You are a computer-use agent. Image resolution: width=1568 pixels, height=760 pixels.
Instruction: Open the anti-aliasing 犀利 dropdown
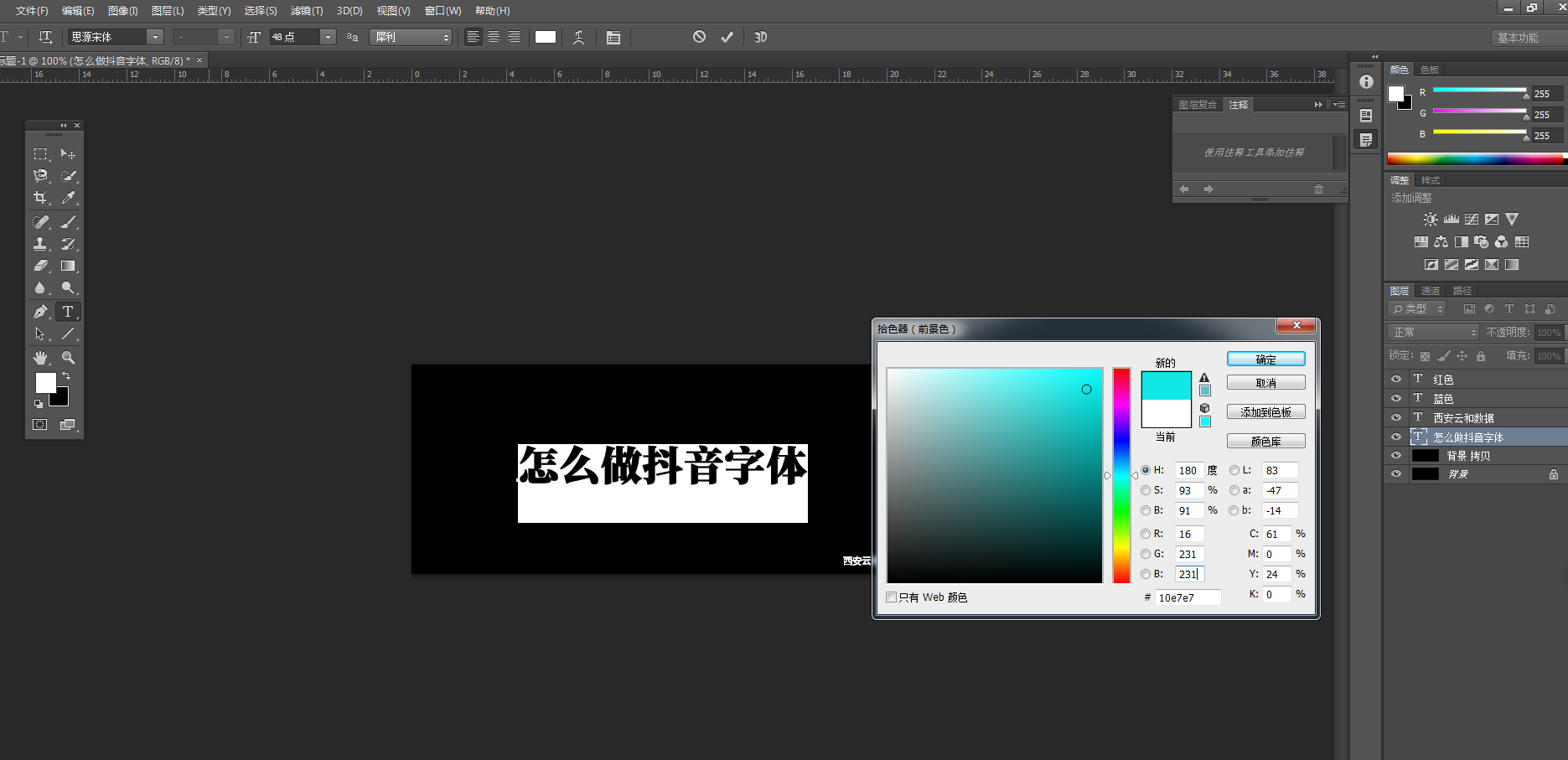tap(411, 37)
